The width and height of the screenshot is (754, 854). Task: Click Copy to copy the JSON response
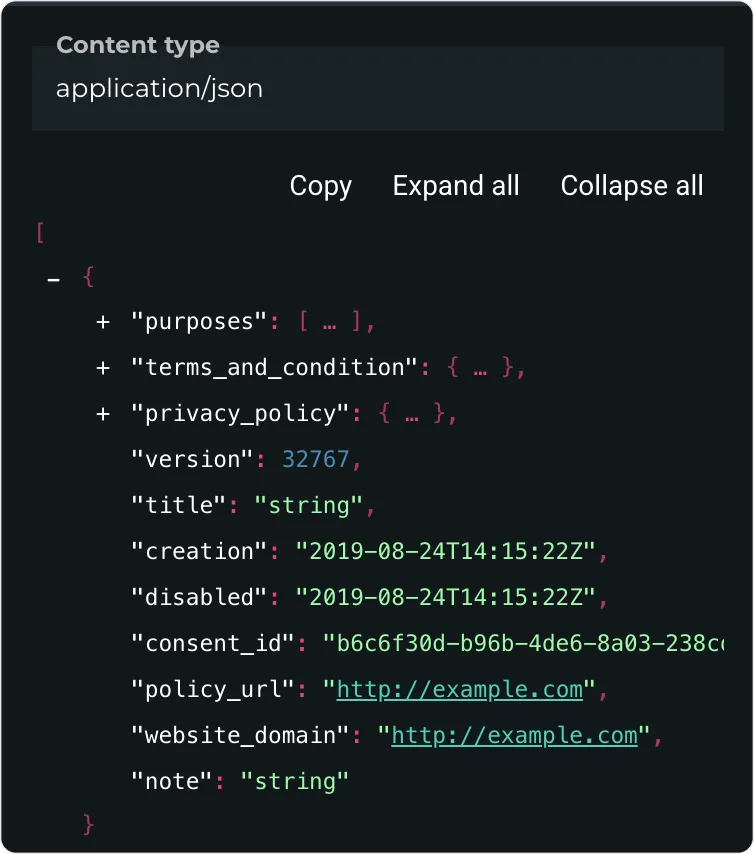pyautogui.click(x=320, y=186)
